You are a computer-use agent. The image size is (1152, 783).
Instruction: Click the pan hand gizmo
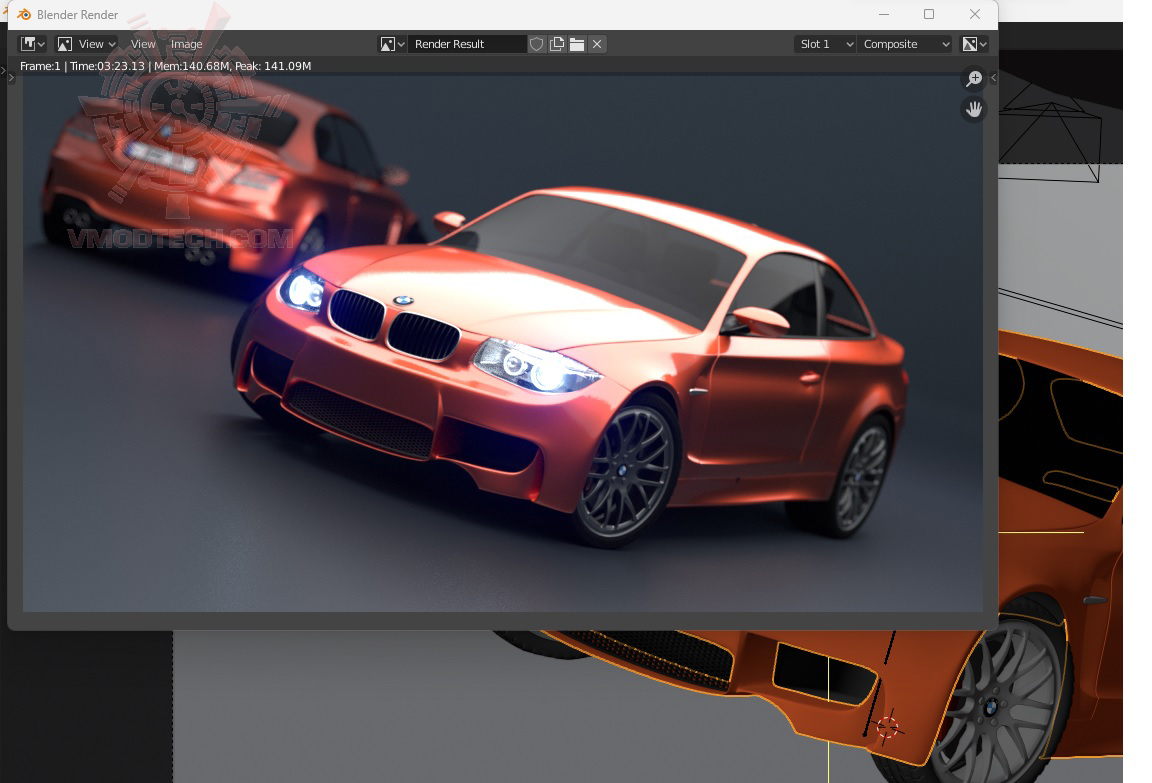(974, 109)
